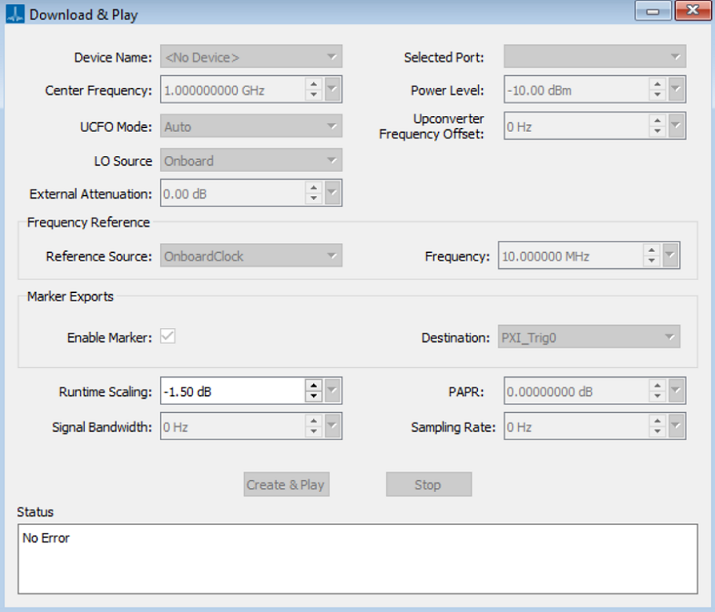Open Power Level units dropdown arrow
The image size is (715, 612).
click(x=676, y=89)
